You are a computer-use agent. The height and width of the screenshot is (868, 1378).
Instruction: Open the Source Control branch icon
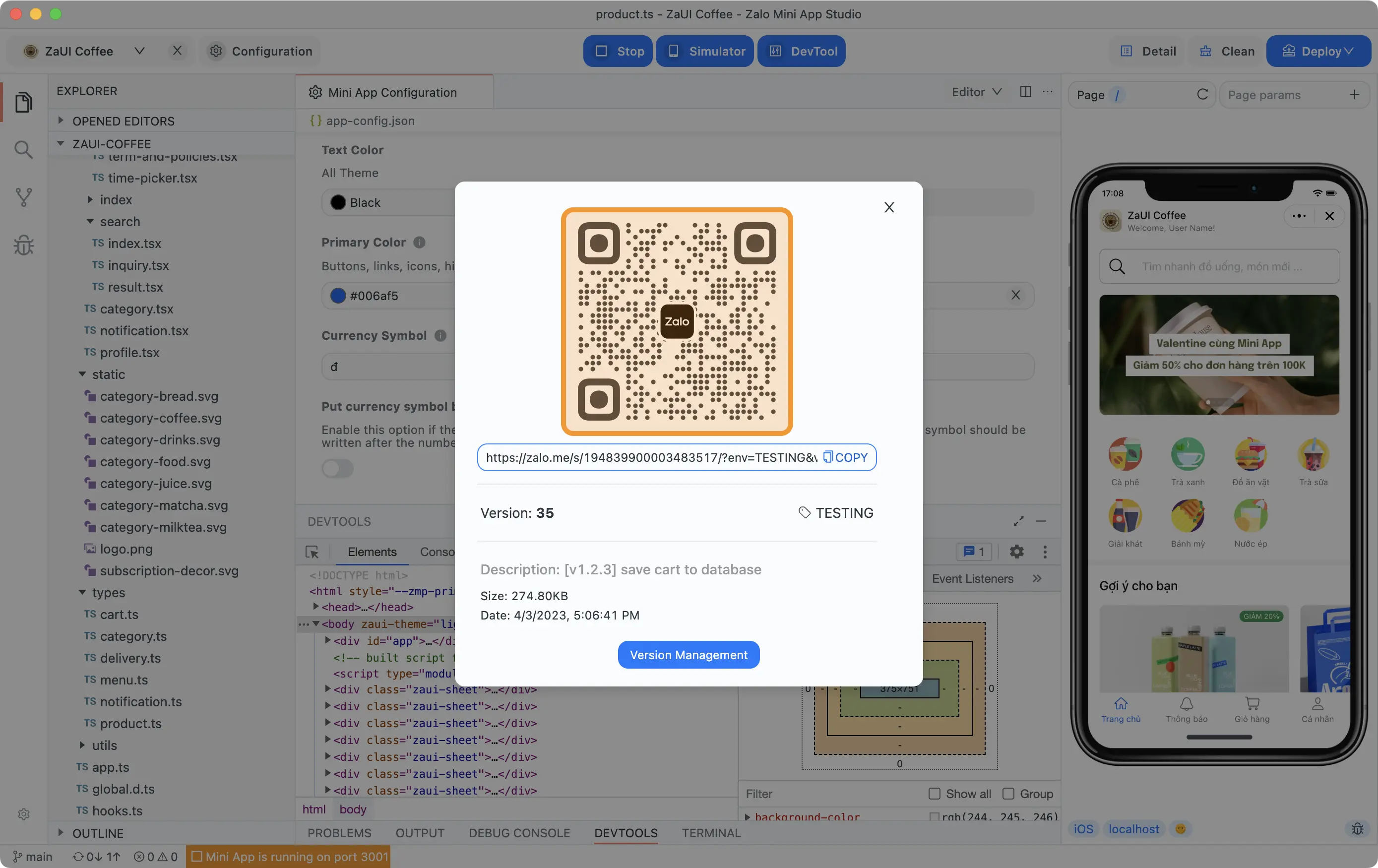click(23, 197)
